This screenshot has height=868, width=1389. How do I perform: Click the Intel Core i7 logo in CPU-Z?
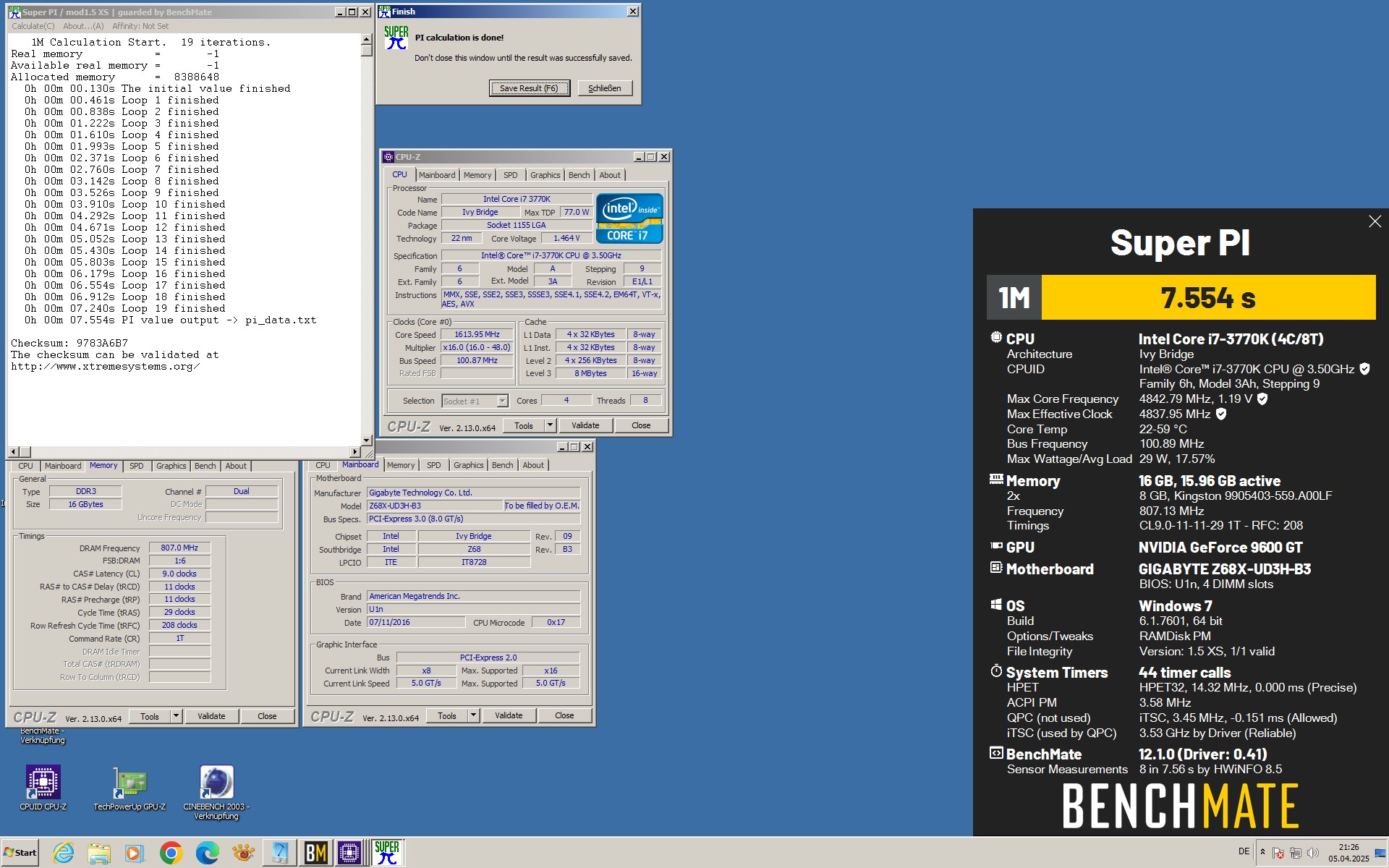click(629, 218)
